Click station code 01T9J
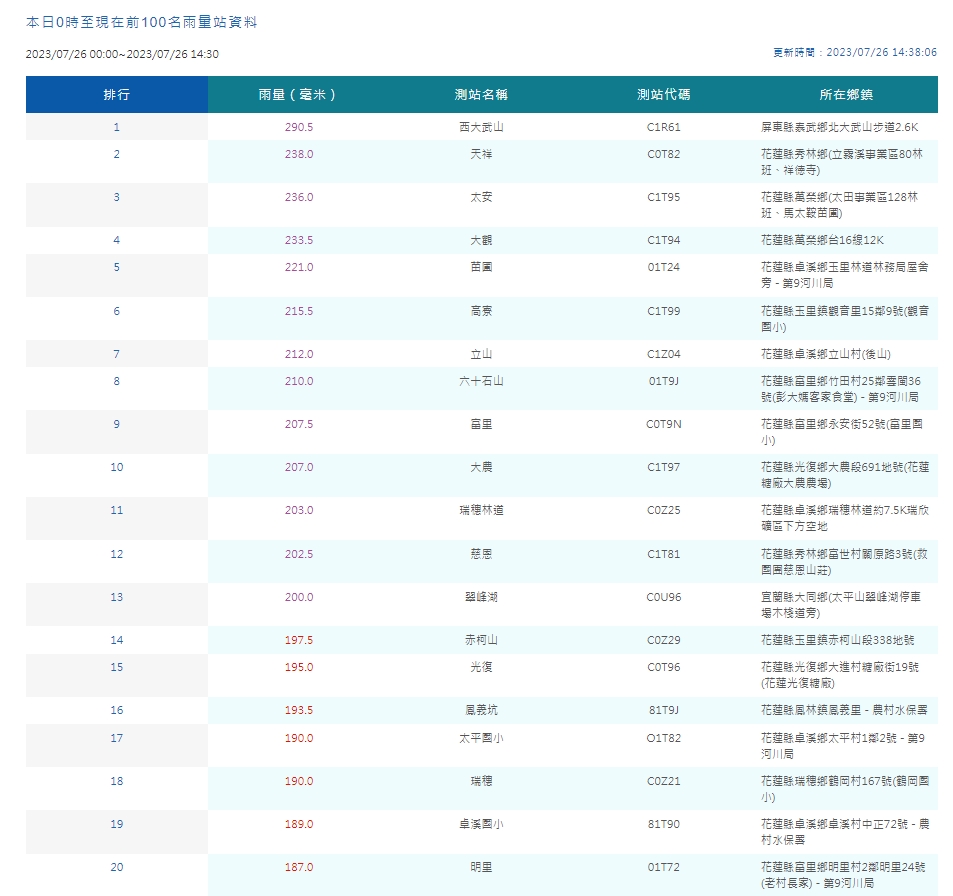This screenshot has width=953, height=896. pos(664,381)
